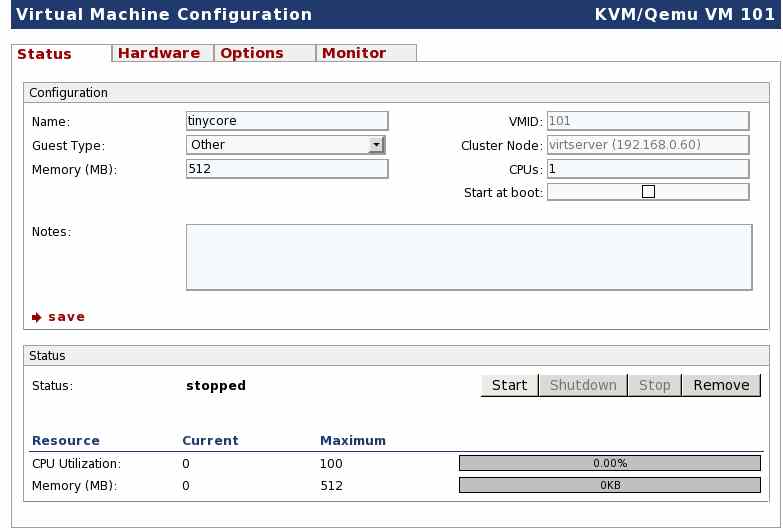Viewport: 783px width, 530px height.
Task: Switch to the Status tab
Action: [61, 53]
